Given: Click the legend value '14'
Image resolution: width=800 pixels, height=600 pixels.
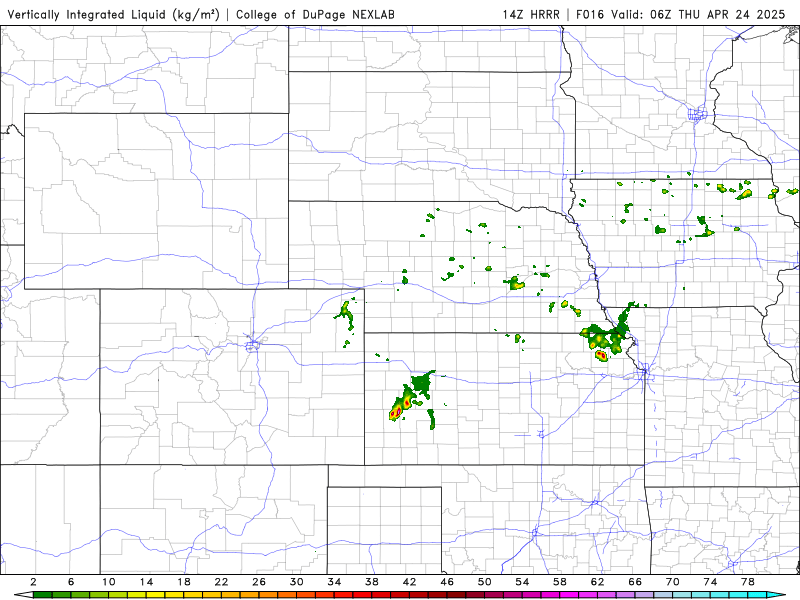Looking at the screenshot, I should point(146,582).
